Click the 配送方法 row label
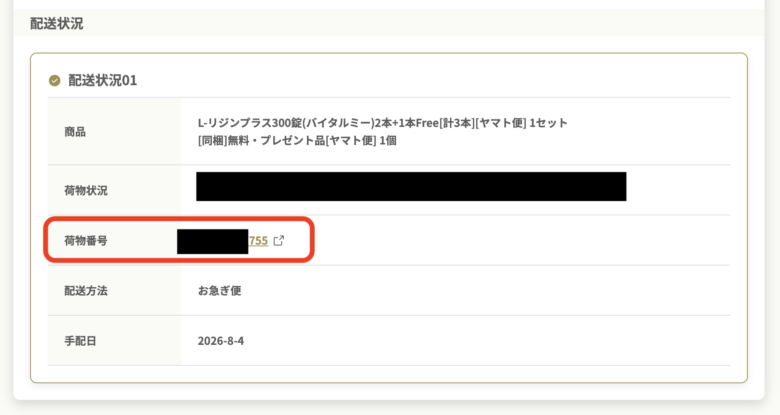This screenshot has width=780, height=415. coord(86,291)
